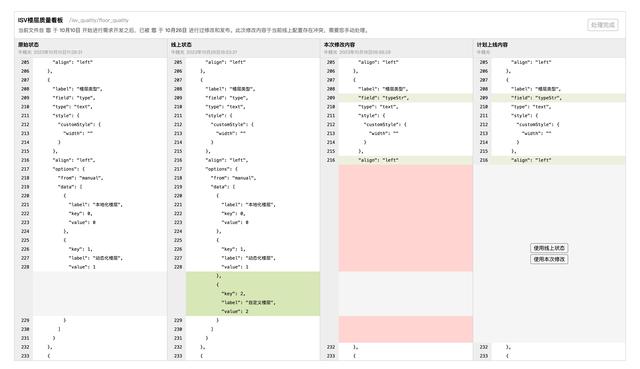Viewport: 640px width, 369px height.
Task: Select the 本次修改内容 column header
Action: tap(339, 44)
